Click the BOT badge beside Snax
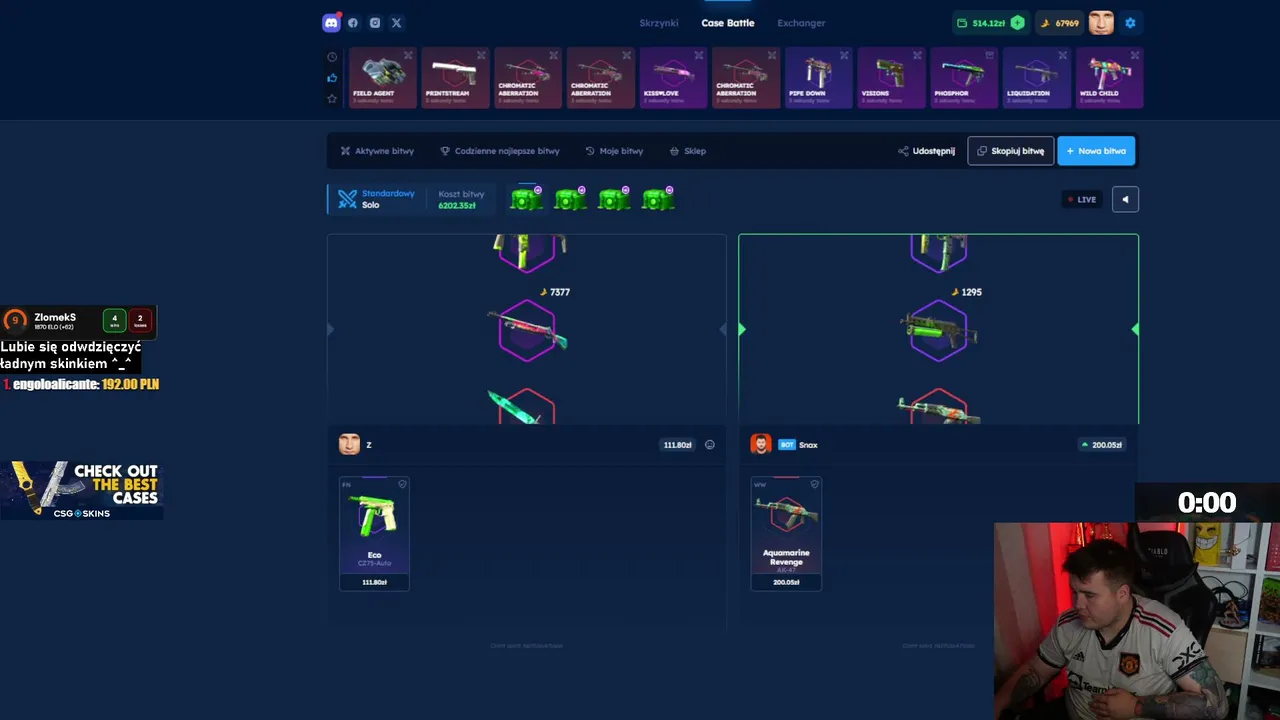The width and height of the screenshot is (1280, 720). 787,445
